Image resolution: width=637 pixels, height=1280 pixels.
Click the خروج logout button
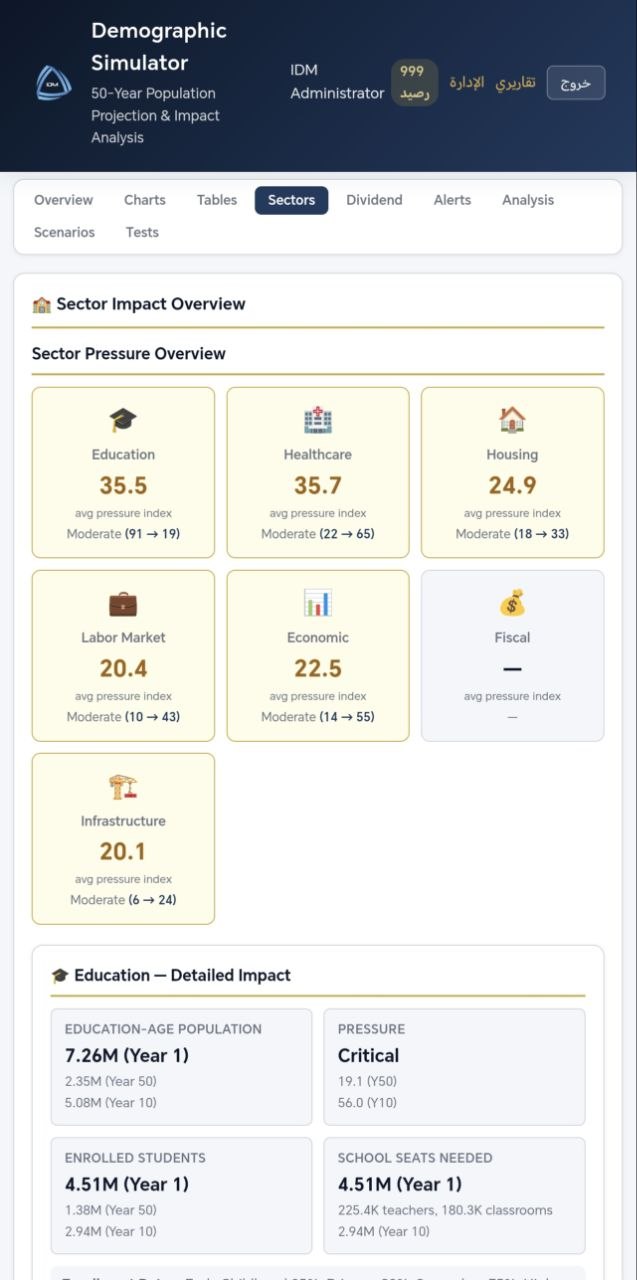(x=576, y=83)
